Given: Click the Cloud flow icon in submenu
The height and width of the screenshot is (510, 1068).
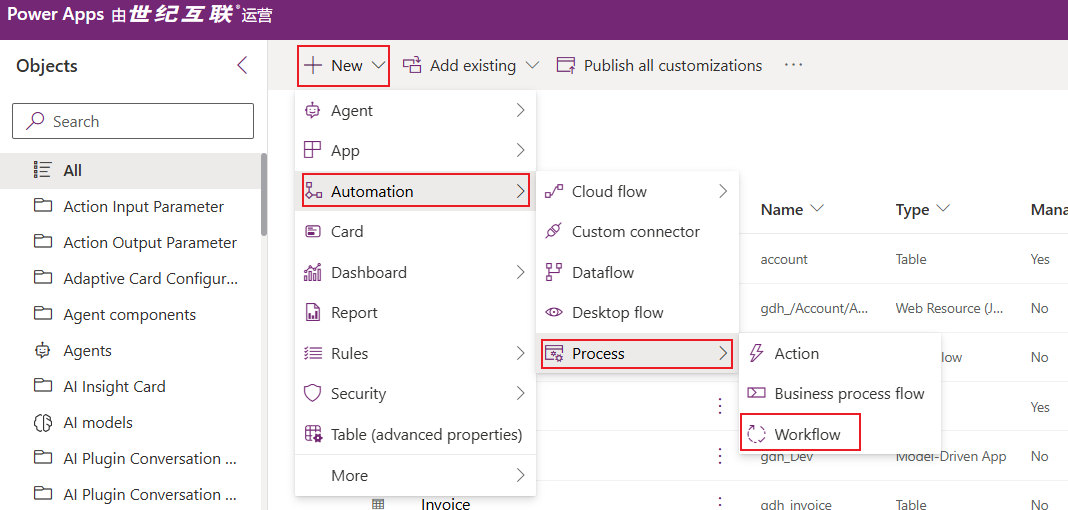Looking at the screenshot, I should (x=554, y=191).
